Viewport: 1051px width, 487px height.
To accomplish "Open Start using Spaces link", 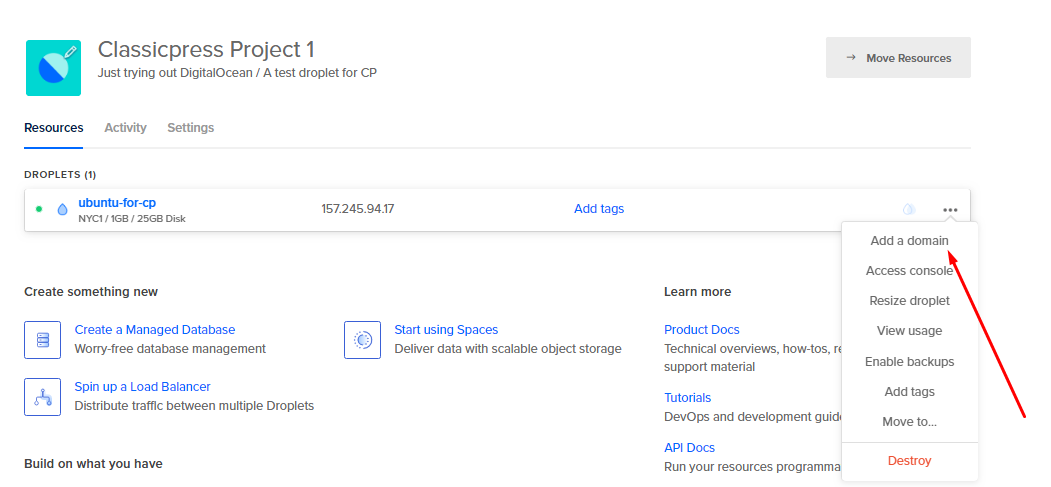I will click(446, 330).
